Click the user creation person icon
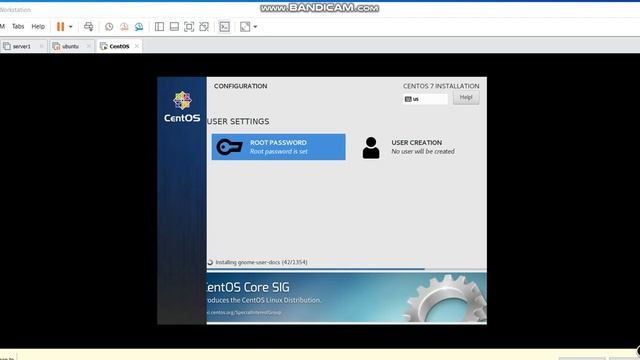Screen dimensions: 640x360 [371, 148]
